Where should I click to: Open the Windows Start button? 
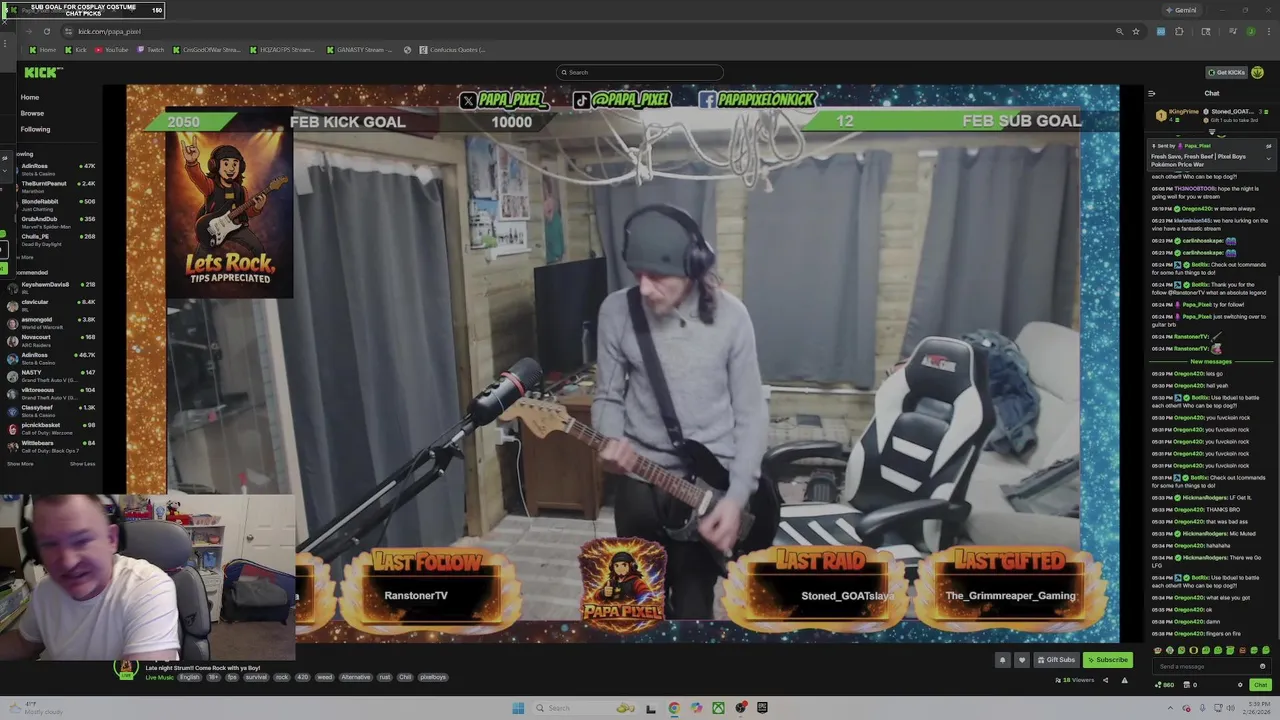click(x=518, y=708)
